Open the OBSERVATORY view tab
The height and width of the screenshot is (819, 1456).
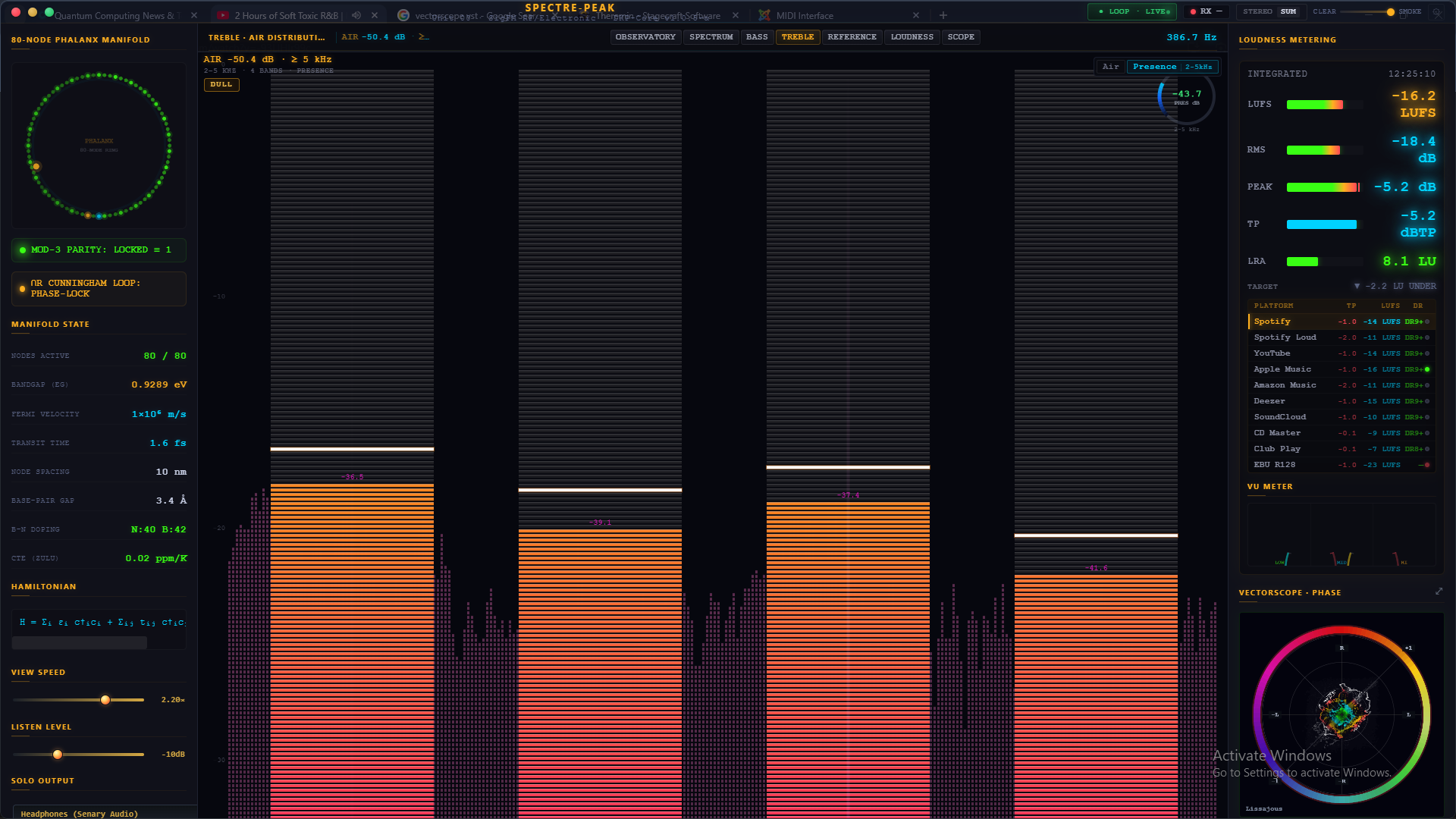point(645,36)
